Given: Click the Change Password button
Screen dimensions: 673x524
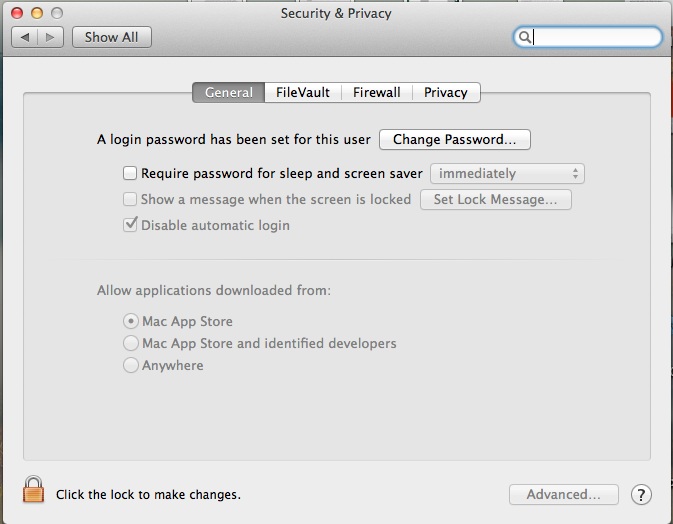Looking at the screenshot, I should tap(454, 140).
